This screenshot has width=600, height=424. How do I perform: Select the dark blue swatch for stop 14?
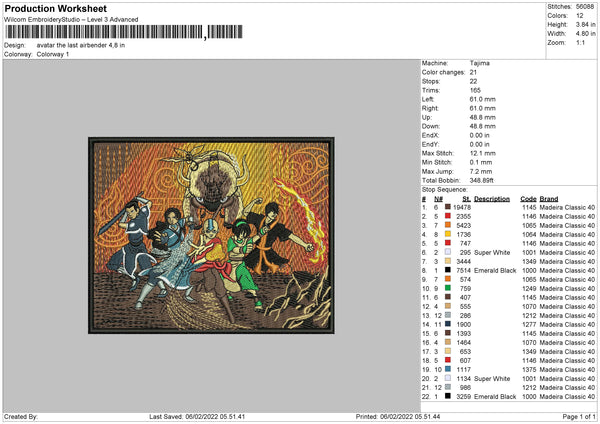coord(448,324)
